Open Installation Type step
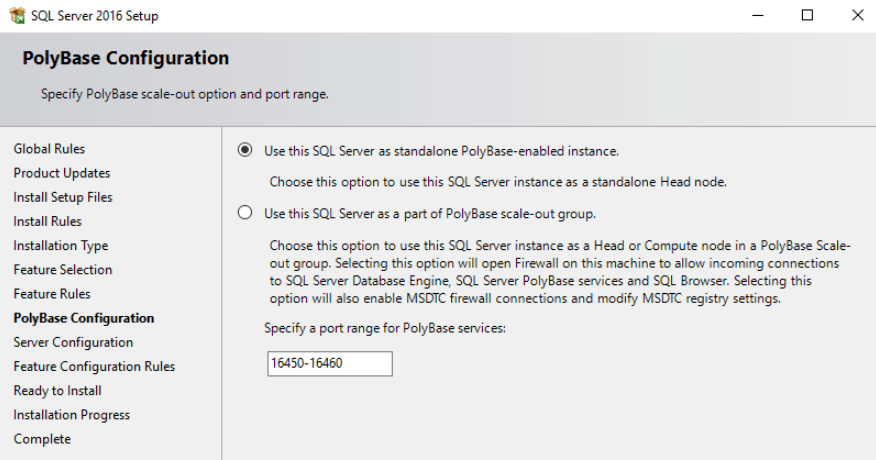876x460 pixels. click(60, 245)
